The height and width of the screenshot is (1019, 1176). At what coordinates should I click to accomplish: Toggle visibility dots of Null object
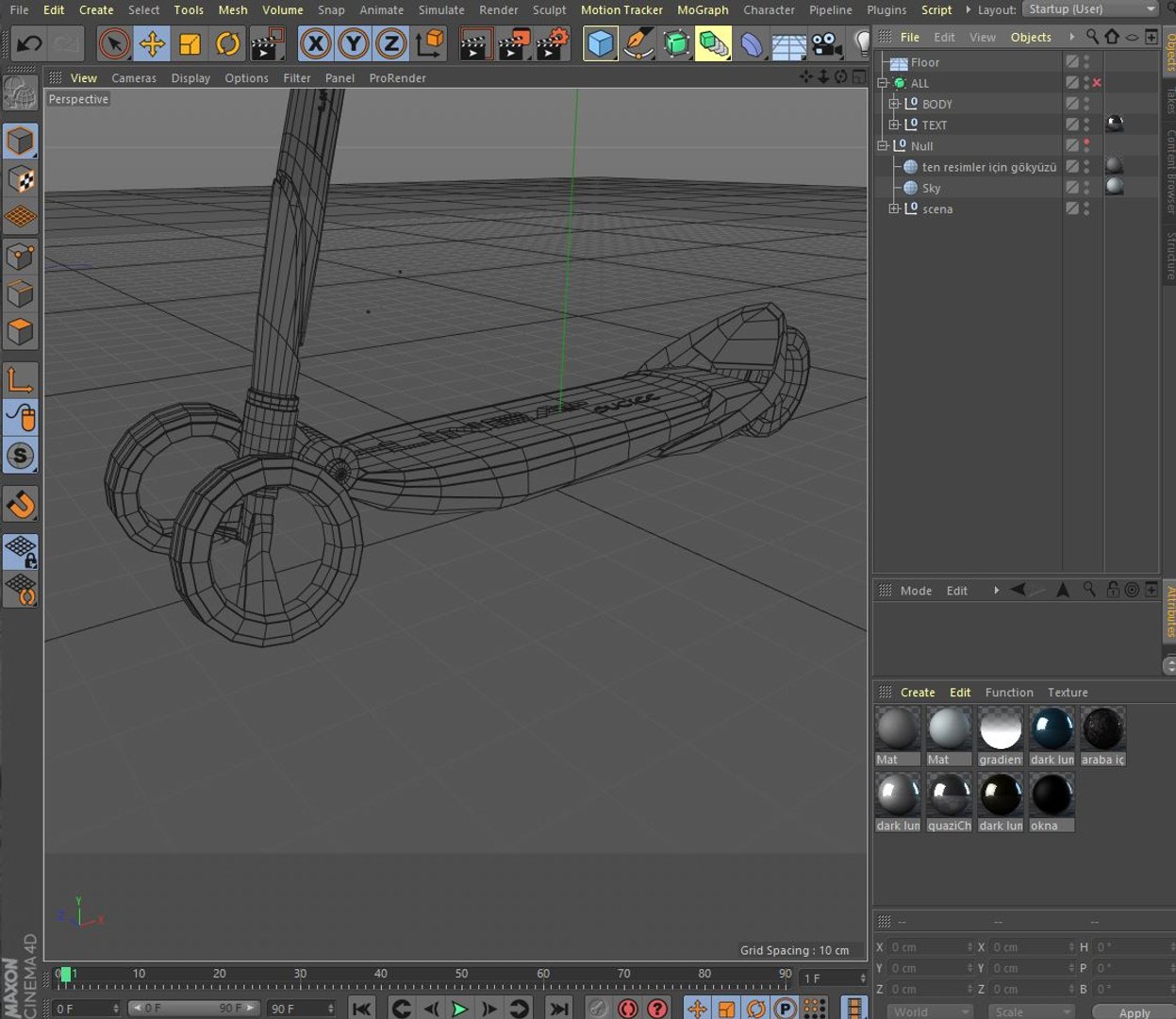click(x=1086, y=146)
